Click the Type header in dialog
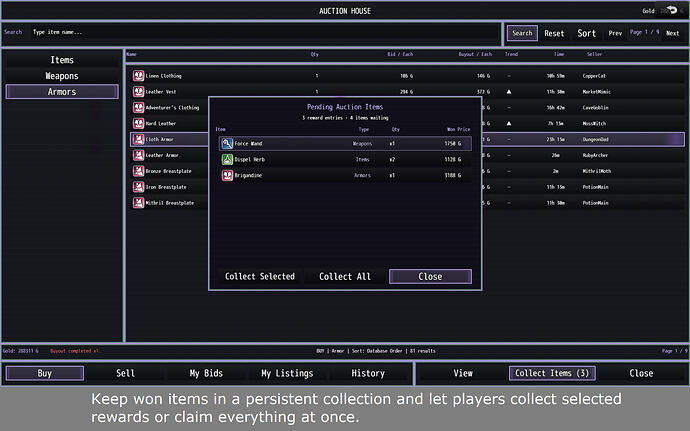 pyautogui.click(x=363, y=129)
